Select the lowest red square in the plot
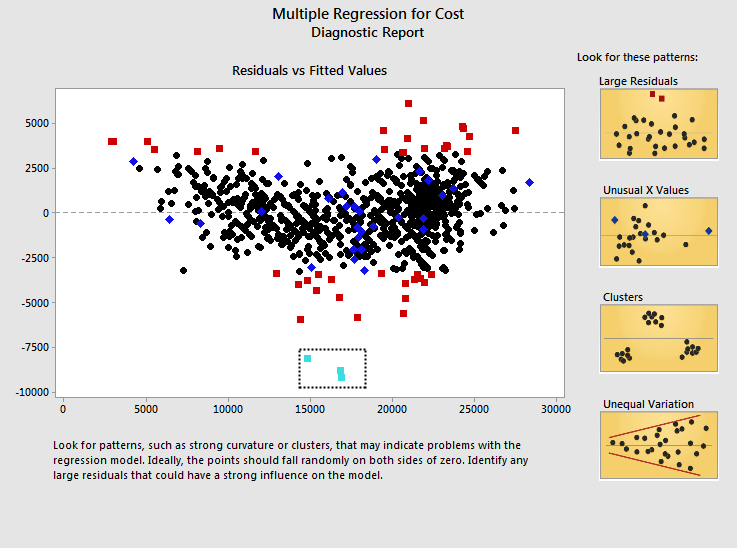The image size is (737, 548). coord(300,320)
